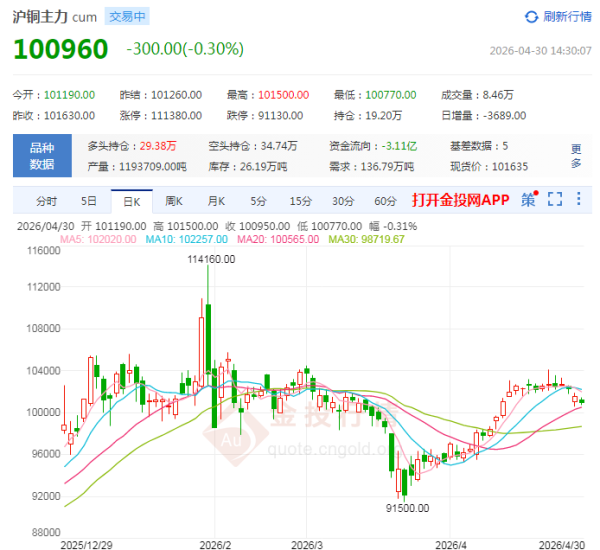Expand 更多 more variety data

click(576, 156)
